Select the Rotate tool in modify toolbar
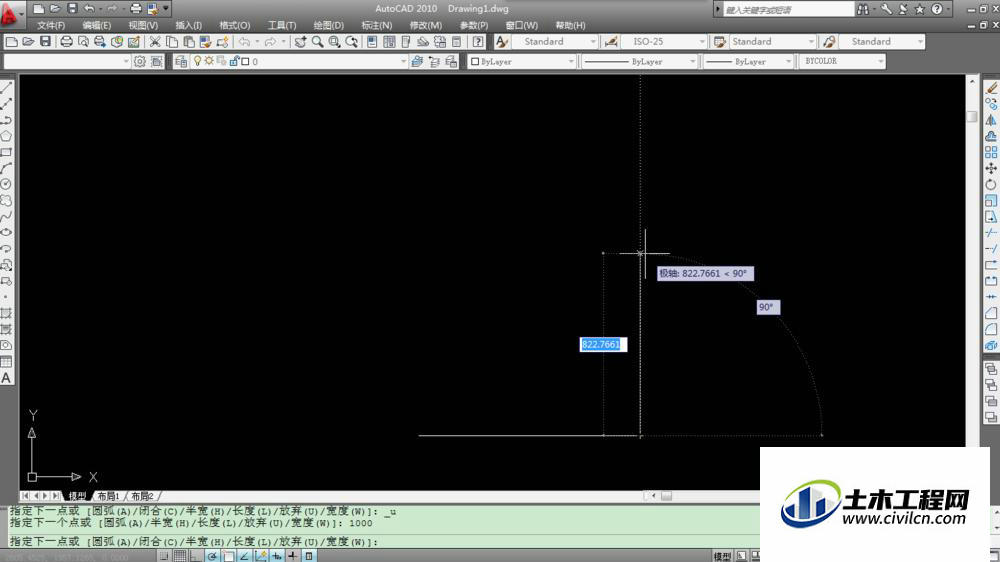The width and height of the screenshot is (1000, 562). pos(991,184)
